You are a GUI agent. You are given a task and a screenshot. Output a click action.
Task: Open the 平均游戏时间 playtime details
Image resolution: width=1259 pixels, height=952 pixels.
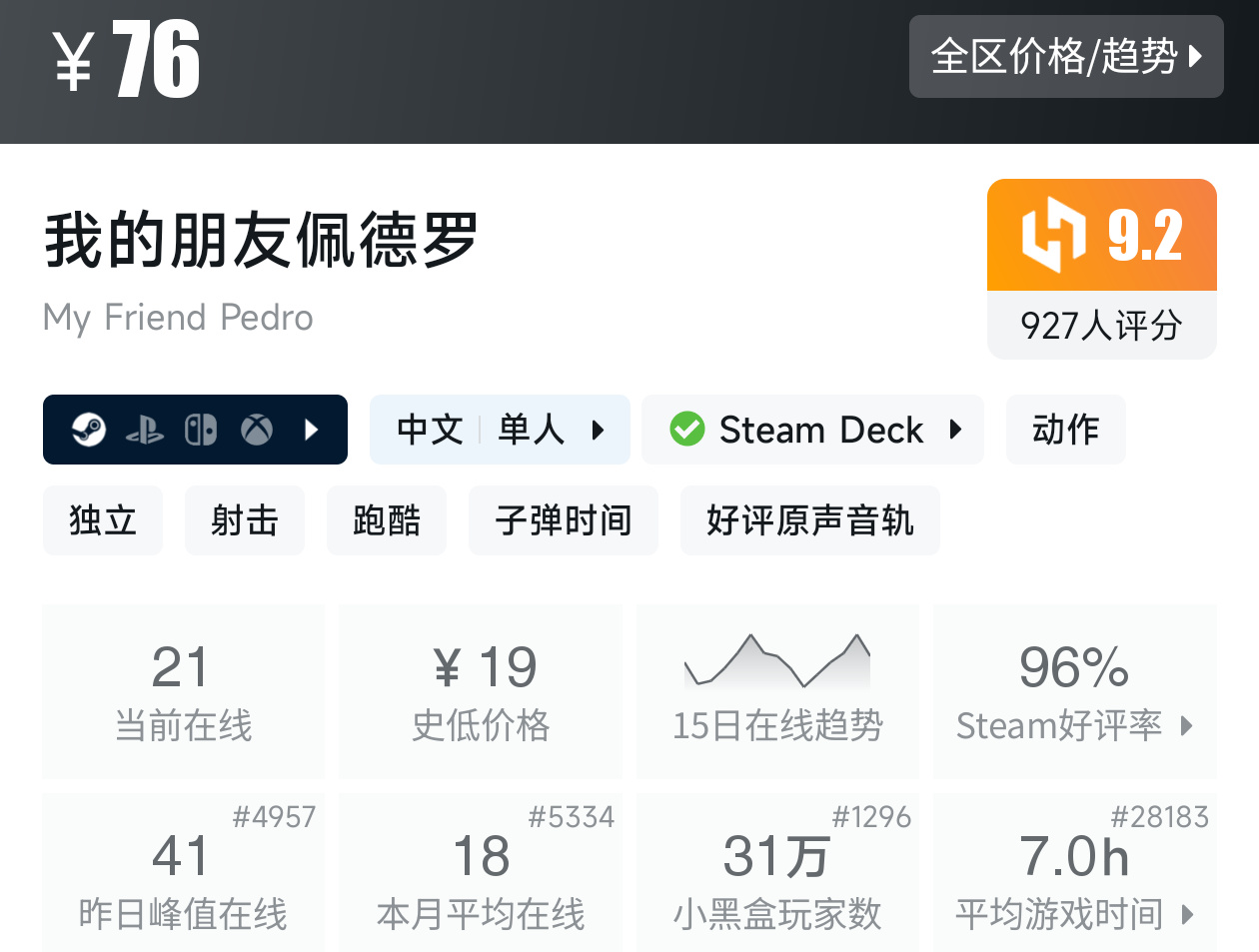(x=1074, y=913)
